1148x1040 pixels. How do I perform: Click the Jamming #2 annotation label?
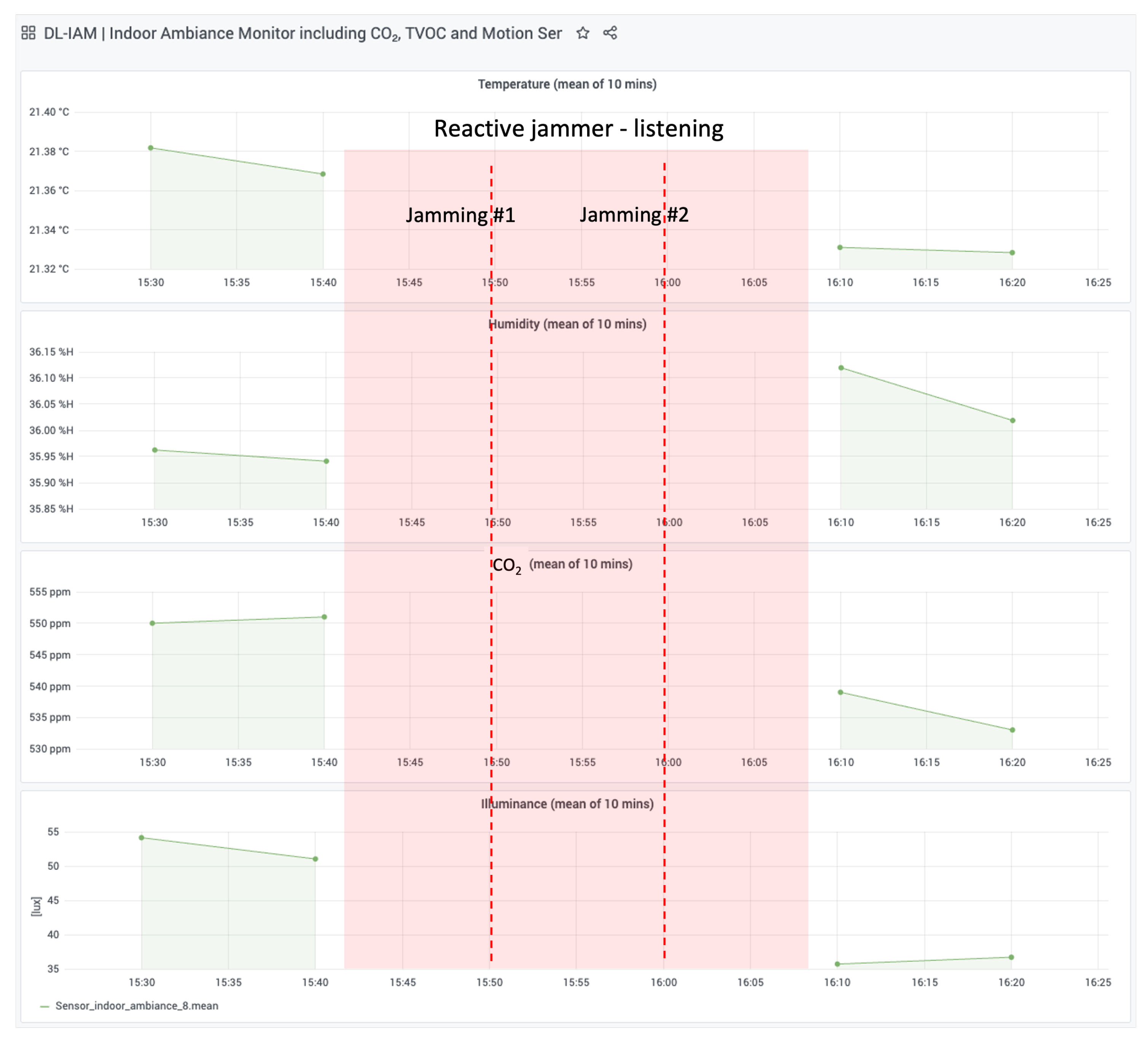click(634, 215)
